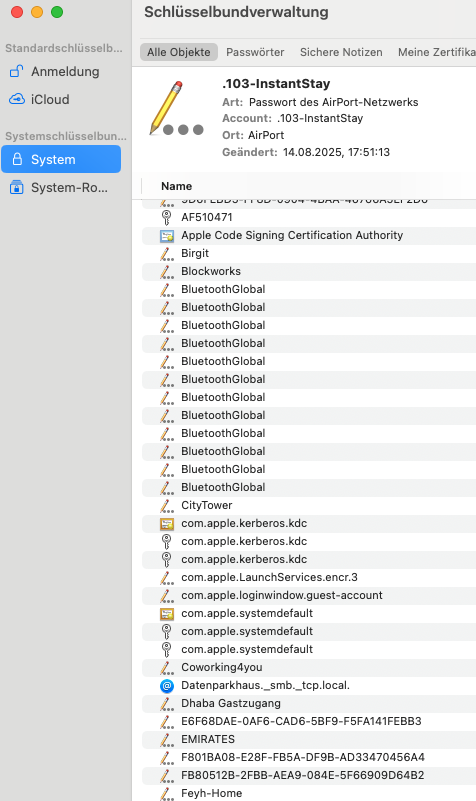Select the Datenparkhaus._smb._tcp.local. entry
The width and height of the screenshot is (476, 801).
(x=309, y=686)
